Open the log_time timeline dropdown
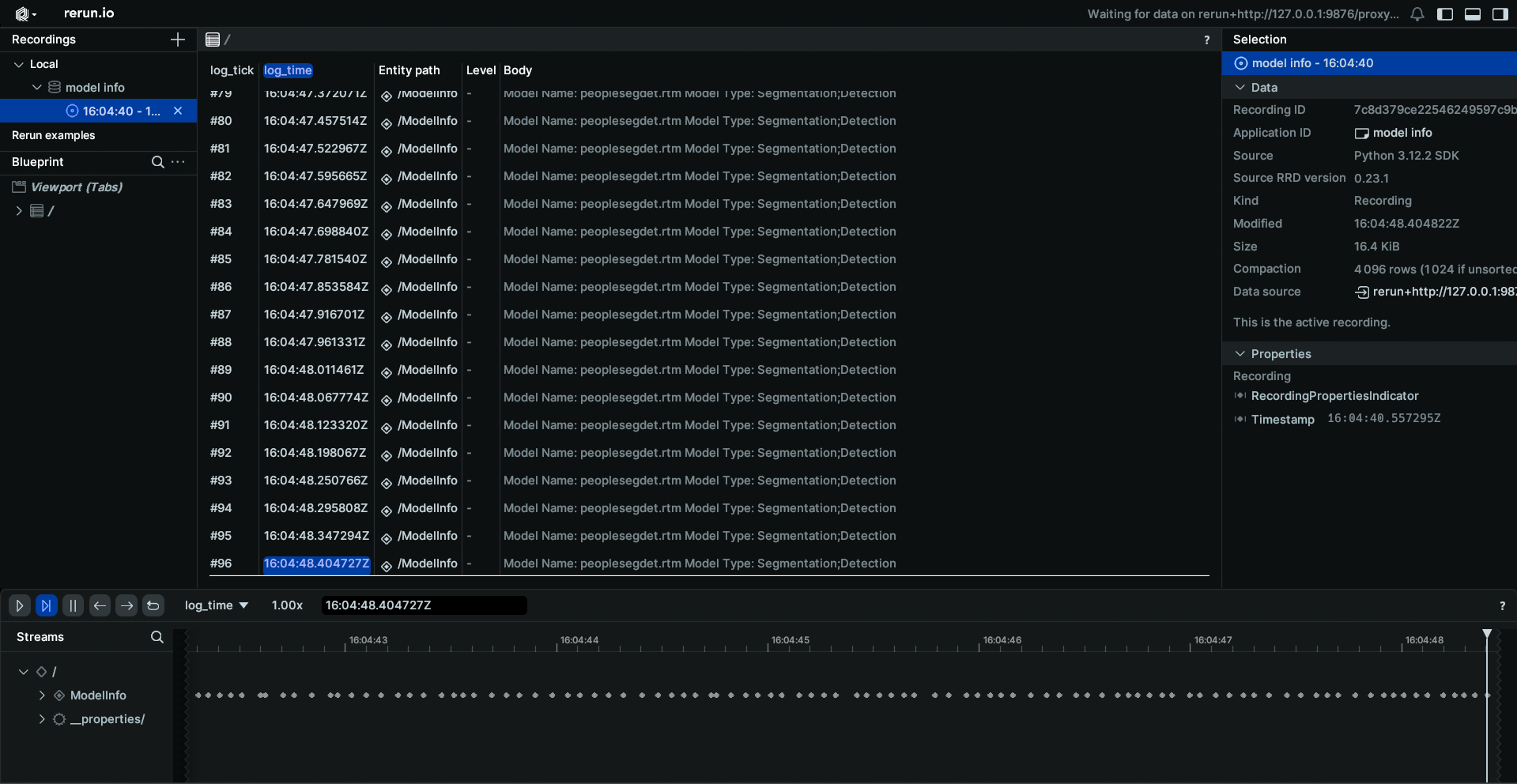The width and height of the screenshot is (1517, 784). pos(216,605)
